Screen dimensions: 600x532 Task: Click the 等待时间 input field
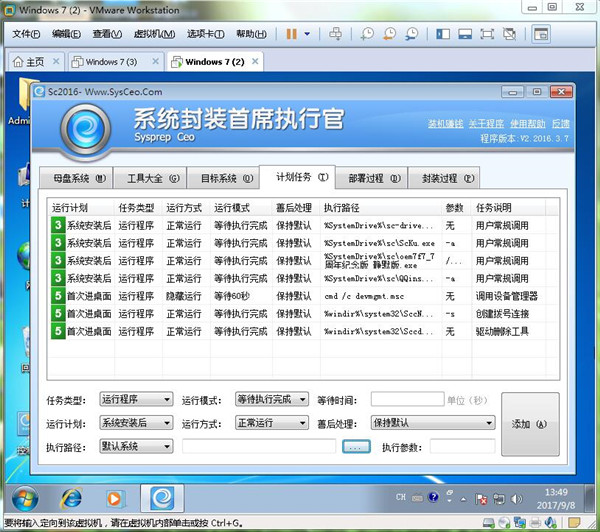(x=407, y=399)
